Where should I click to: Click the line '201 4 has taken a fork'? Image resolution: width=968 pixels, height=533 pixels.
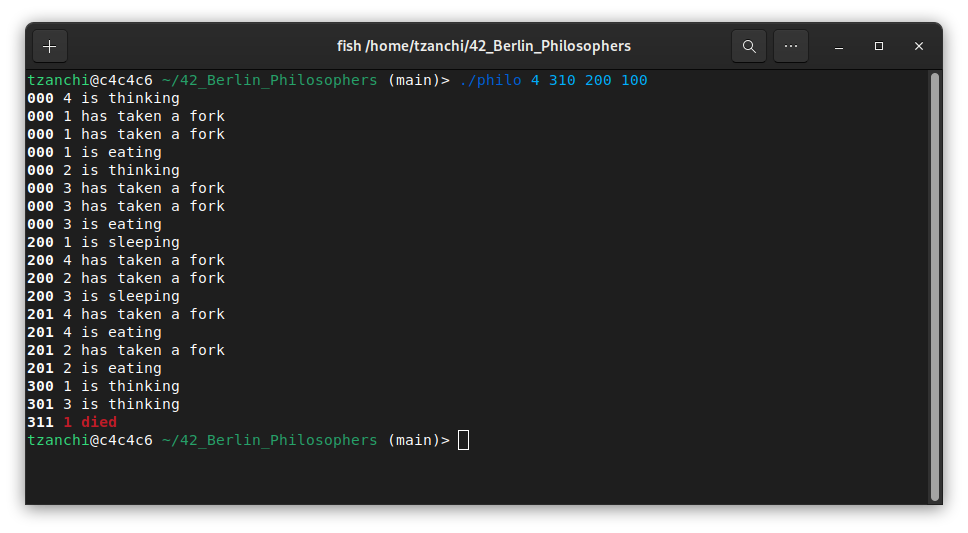coord(126,314)
